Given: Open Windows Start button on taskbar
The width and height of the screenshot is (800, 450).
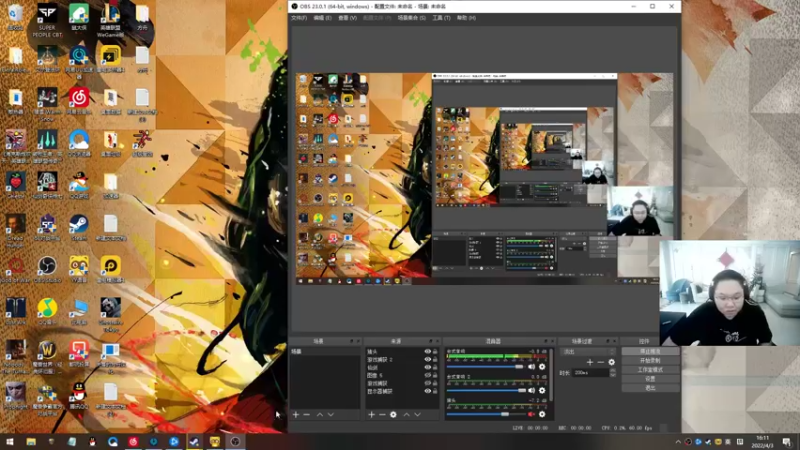Looking at the screenshot, I should pos(10,442).
